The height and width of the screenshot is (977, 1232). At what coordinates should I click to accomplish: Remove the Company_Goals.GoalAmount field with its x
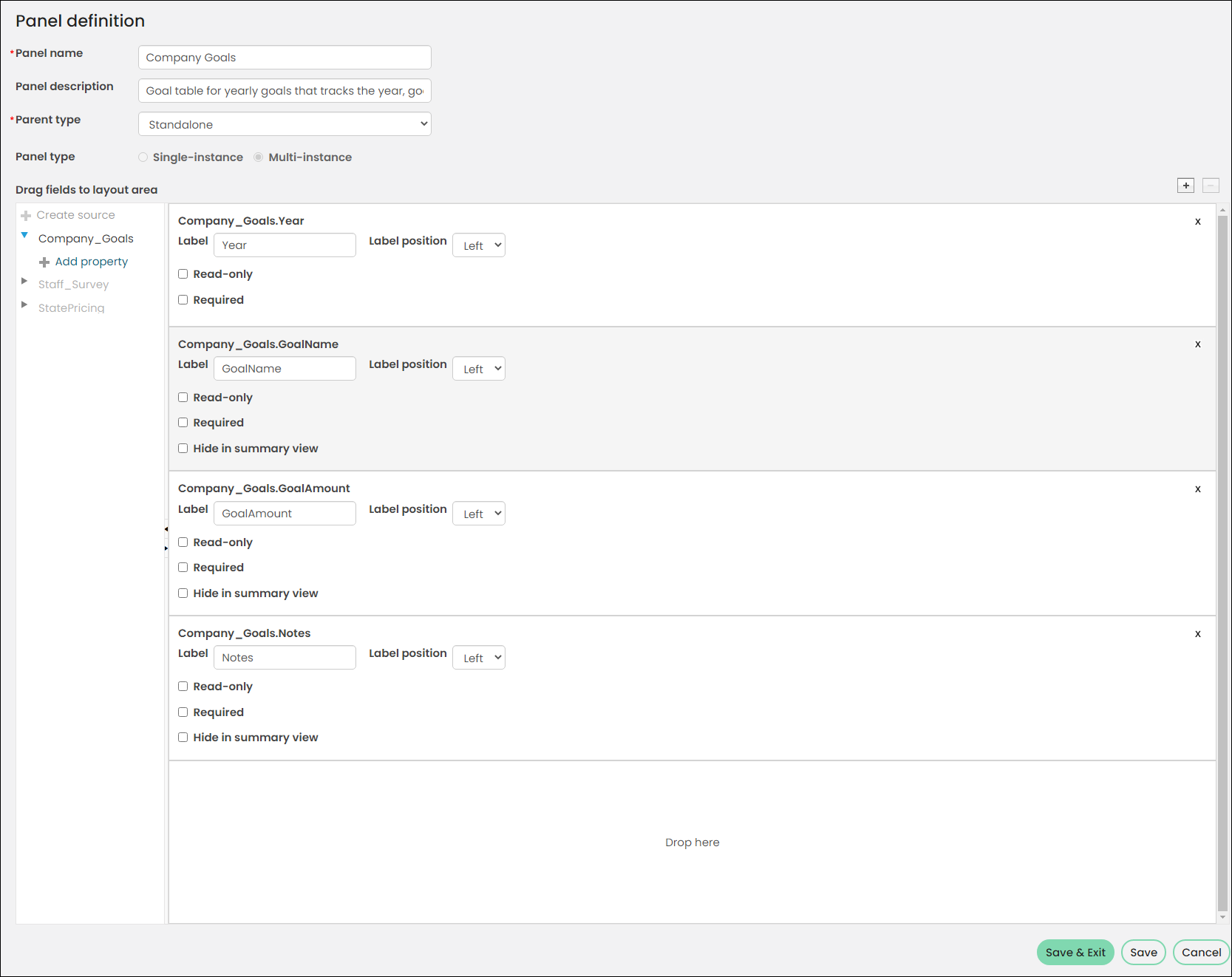1198,489
